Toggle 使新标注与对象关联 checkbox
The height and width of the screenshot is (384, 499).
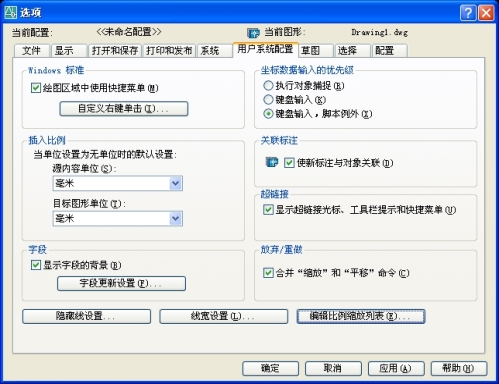pyautogui.click(x=289, y=163)
